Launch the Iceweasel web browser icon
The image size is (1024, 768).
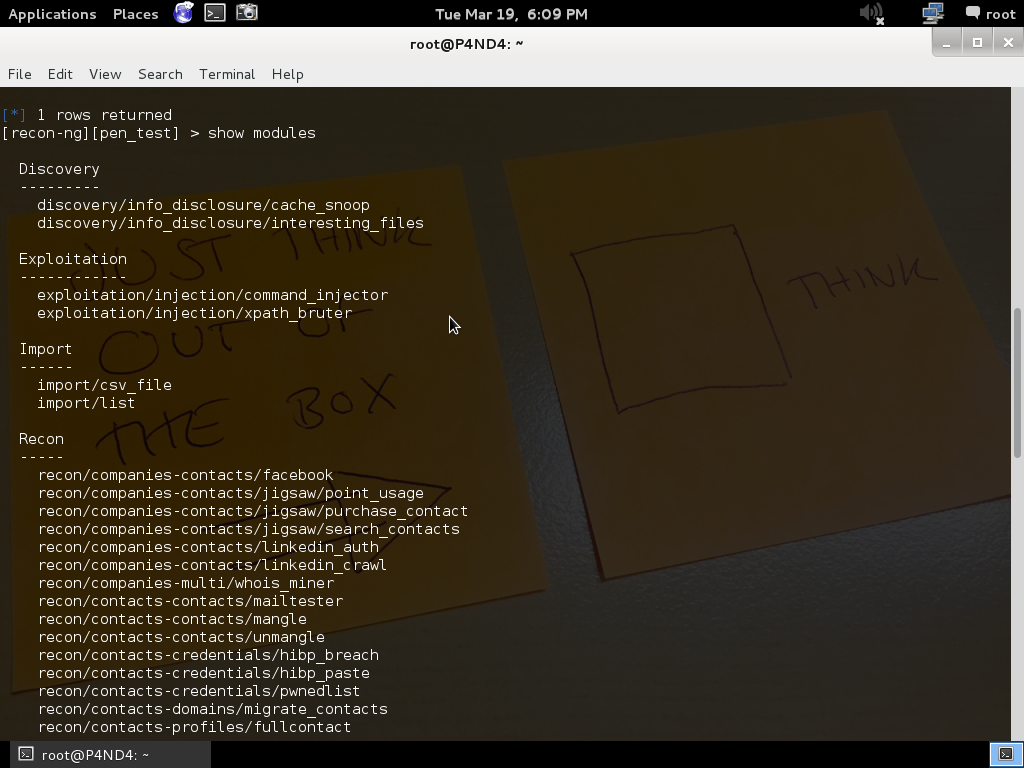(x=184, y=13)
